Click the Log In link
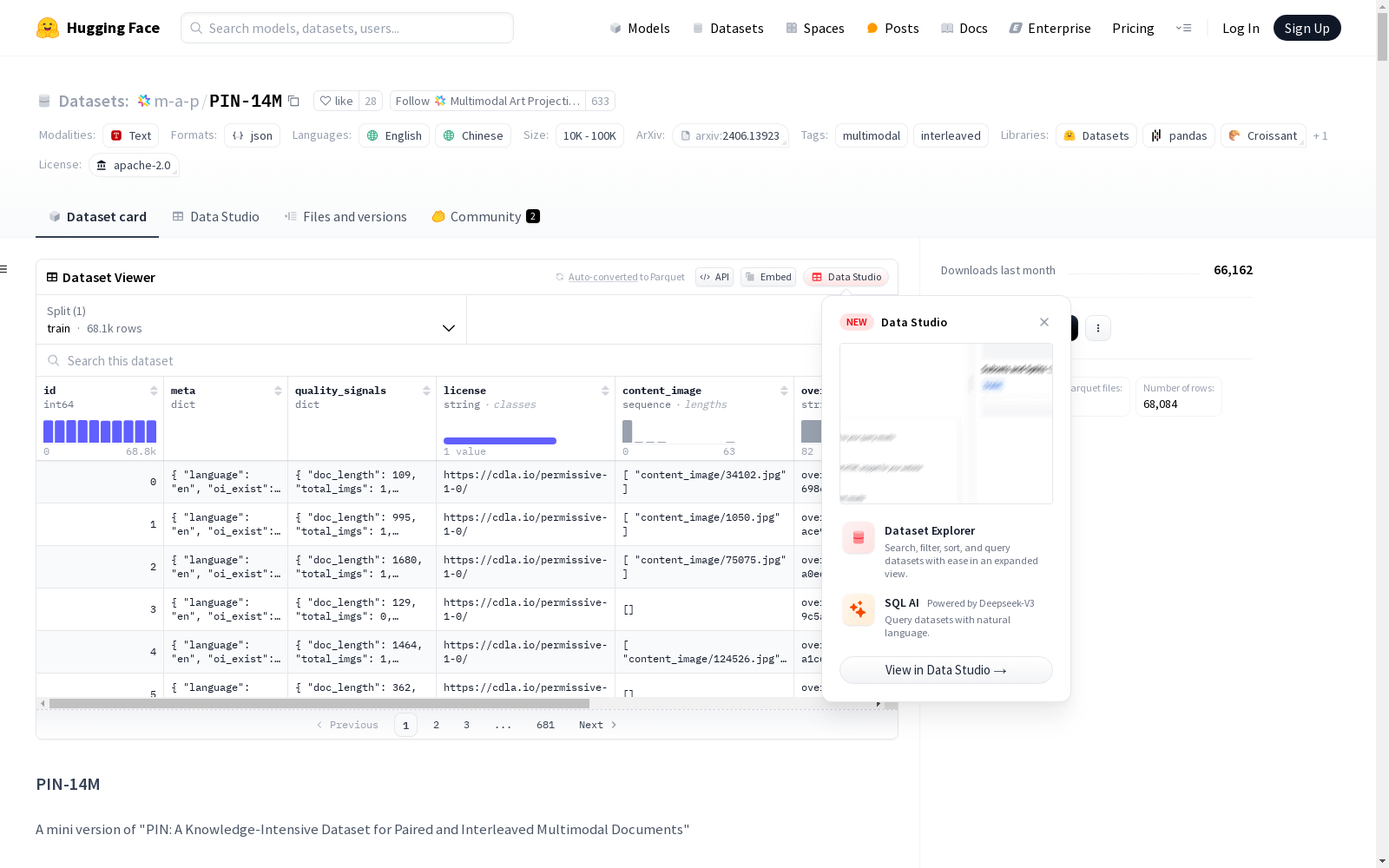Viewport: 1389px width, 868px height. 1241,28
